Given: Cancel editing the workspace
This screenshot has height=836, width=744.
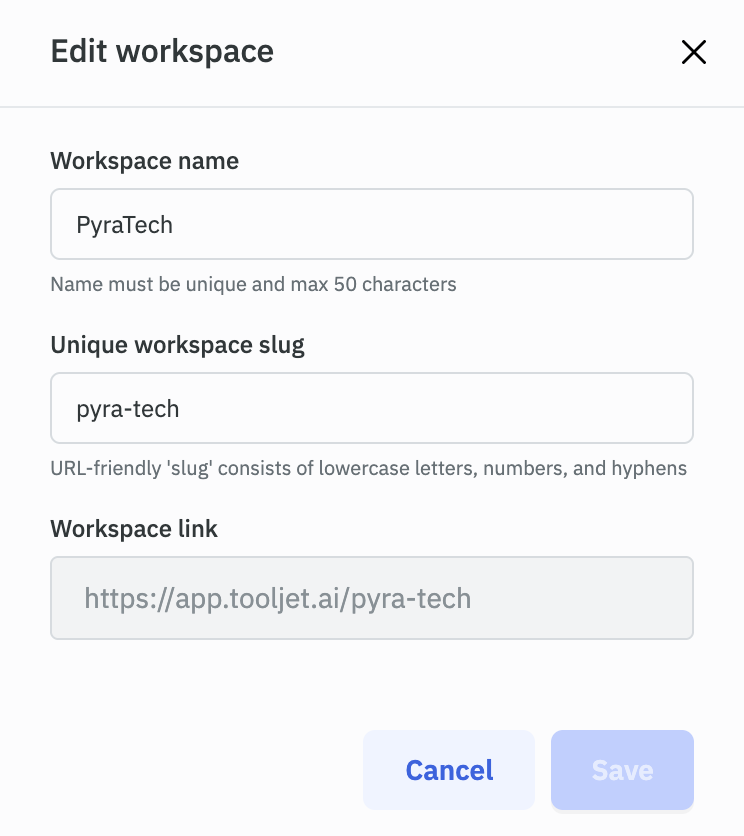Looking at the screenshot, I should (448, 770).
